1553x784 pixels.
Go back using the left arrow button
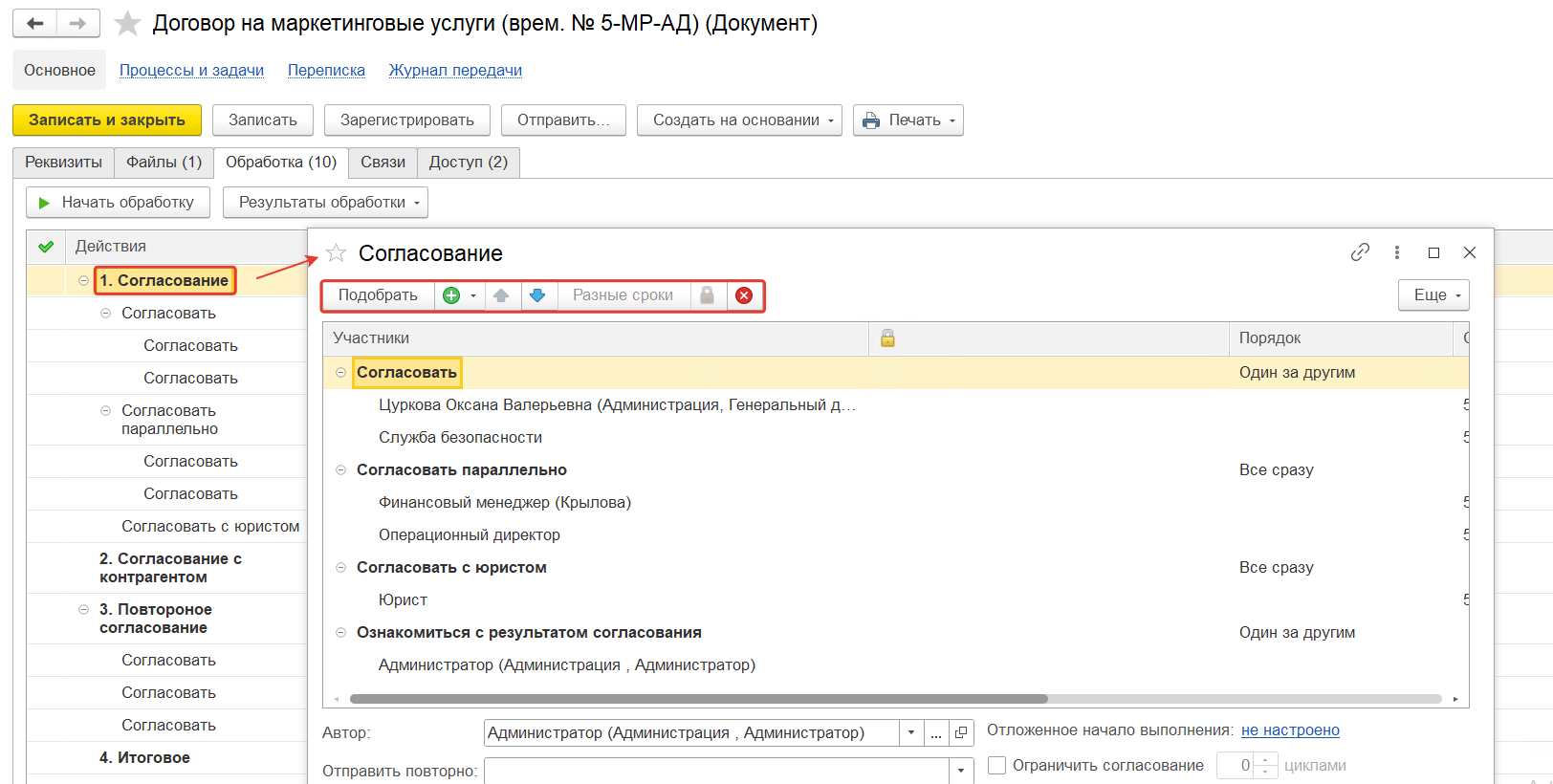coord(35,24)
